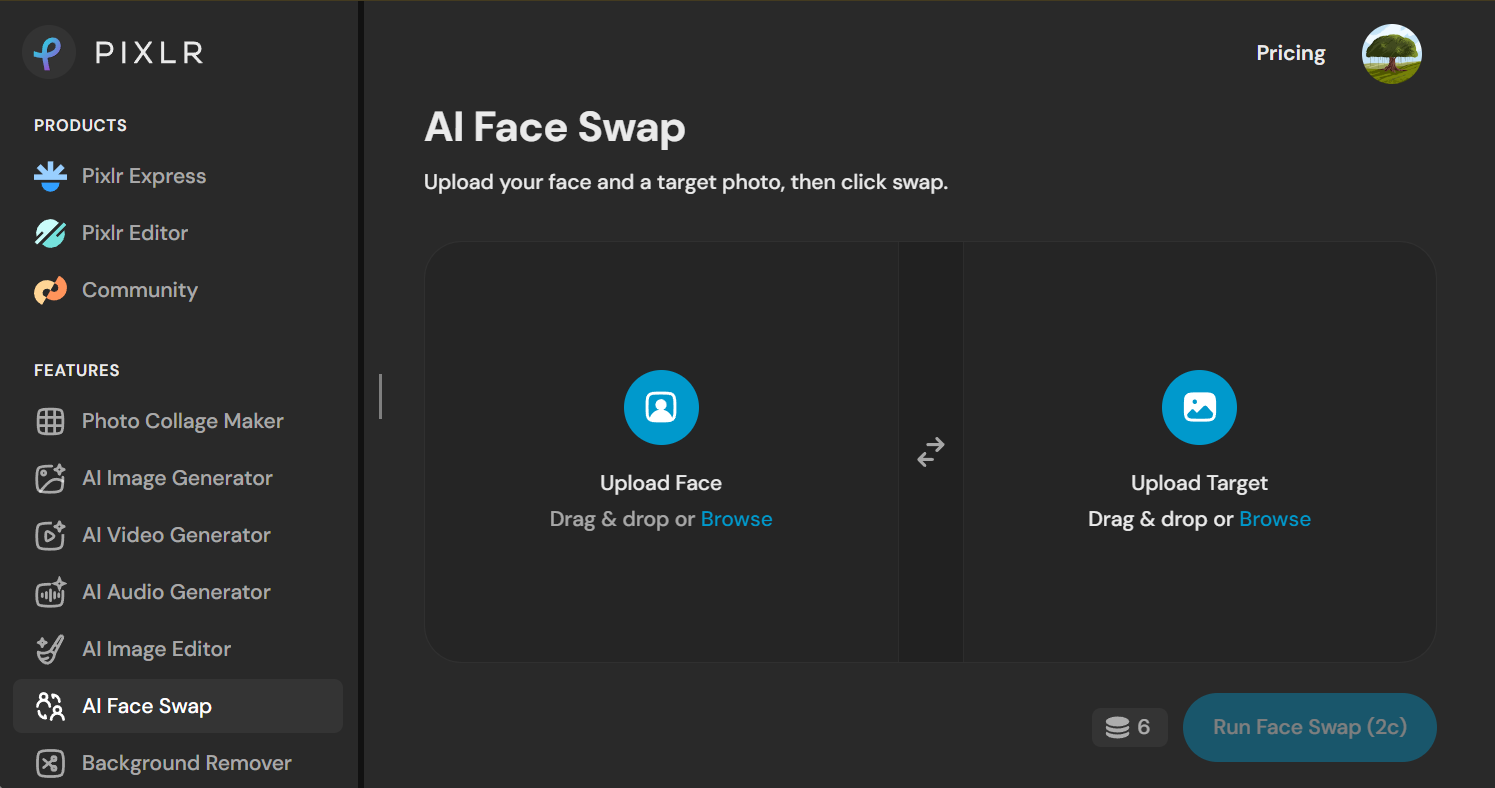Screen dimensions: 1495x788
Task: Open the user profile avatar
Action: [x=1392, y=54]
